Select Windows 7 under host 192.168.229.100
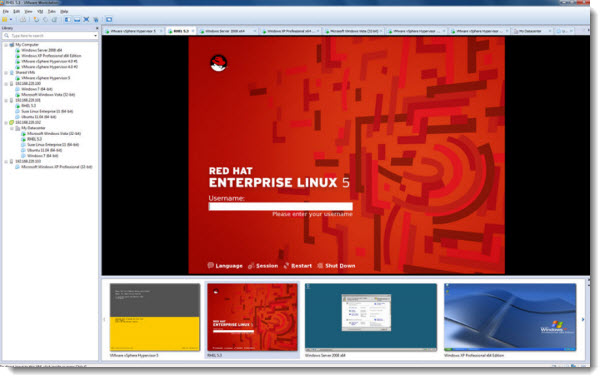This screenshot has width=605, height=382. (37, 89)
